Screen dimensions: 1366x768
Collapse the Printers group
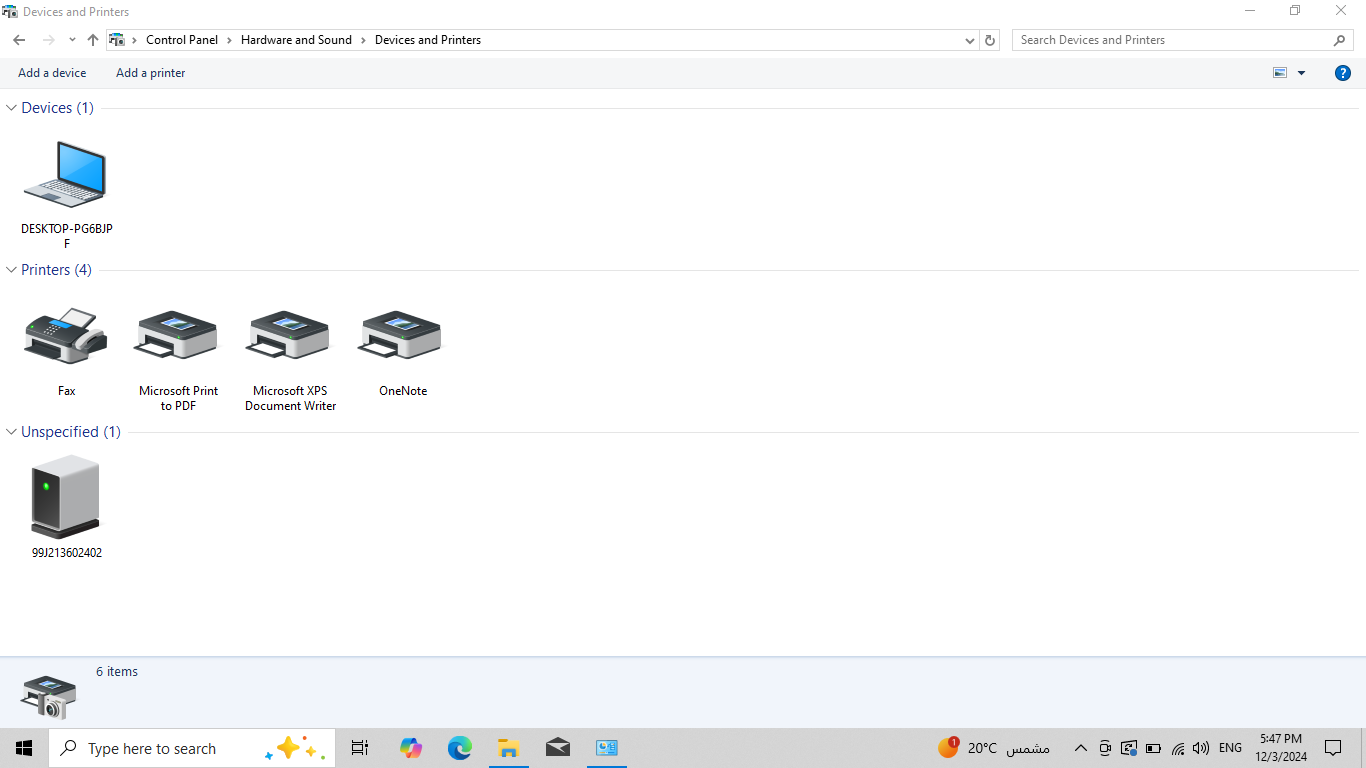pyautogui.click(x=12, y=270)
